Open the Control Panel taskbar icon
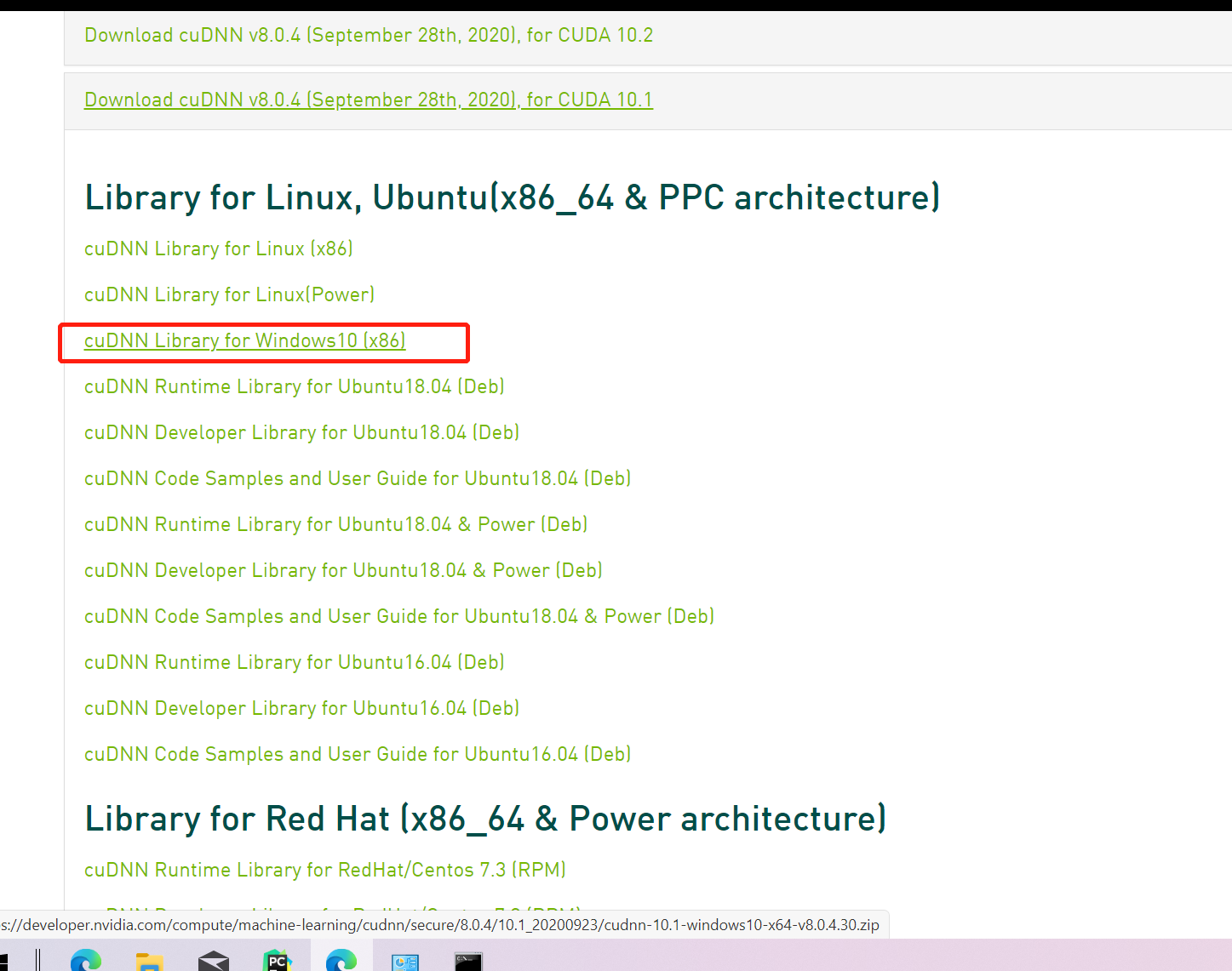Viewport: 1232px width, 971px height. (x=405, y=962)
